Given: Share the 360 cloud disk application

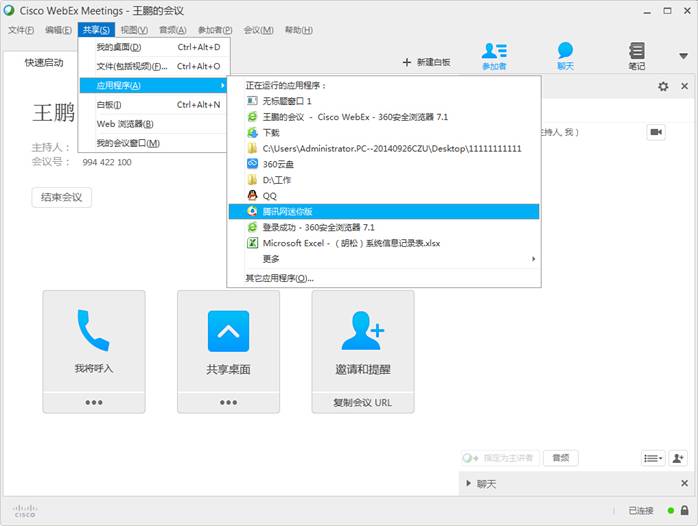Looking at the screenshot, I should [384, 164].
